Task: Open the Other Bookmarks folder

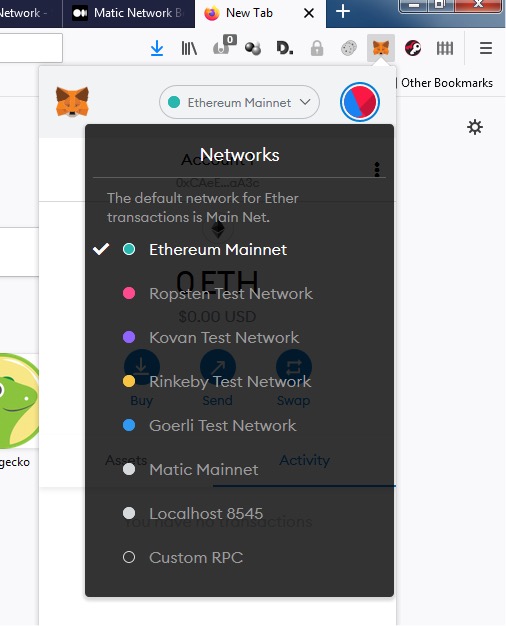Action: pos(446,83)
